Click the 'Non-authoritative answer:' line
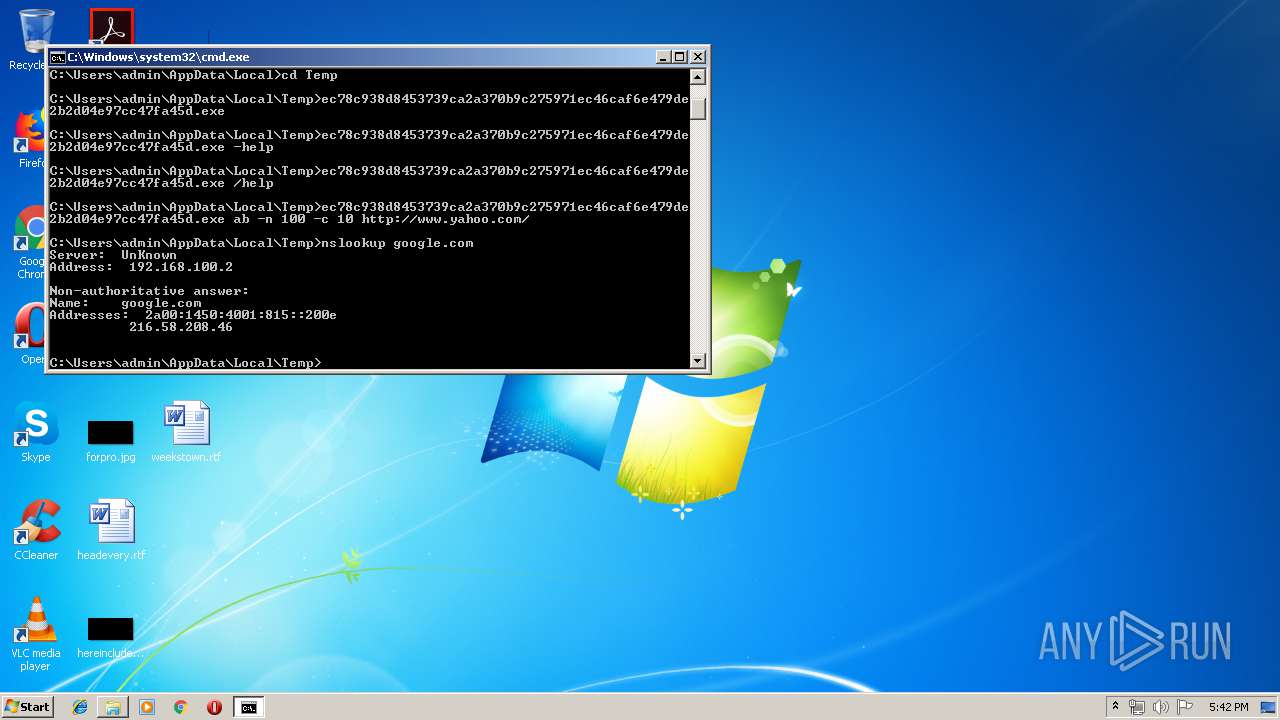The image size is (1280, 720). pyautogui.click(x=149, y=291)
